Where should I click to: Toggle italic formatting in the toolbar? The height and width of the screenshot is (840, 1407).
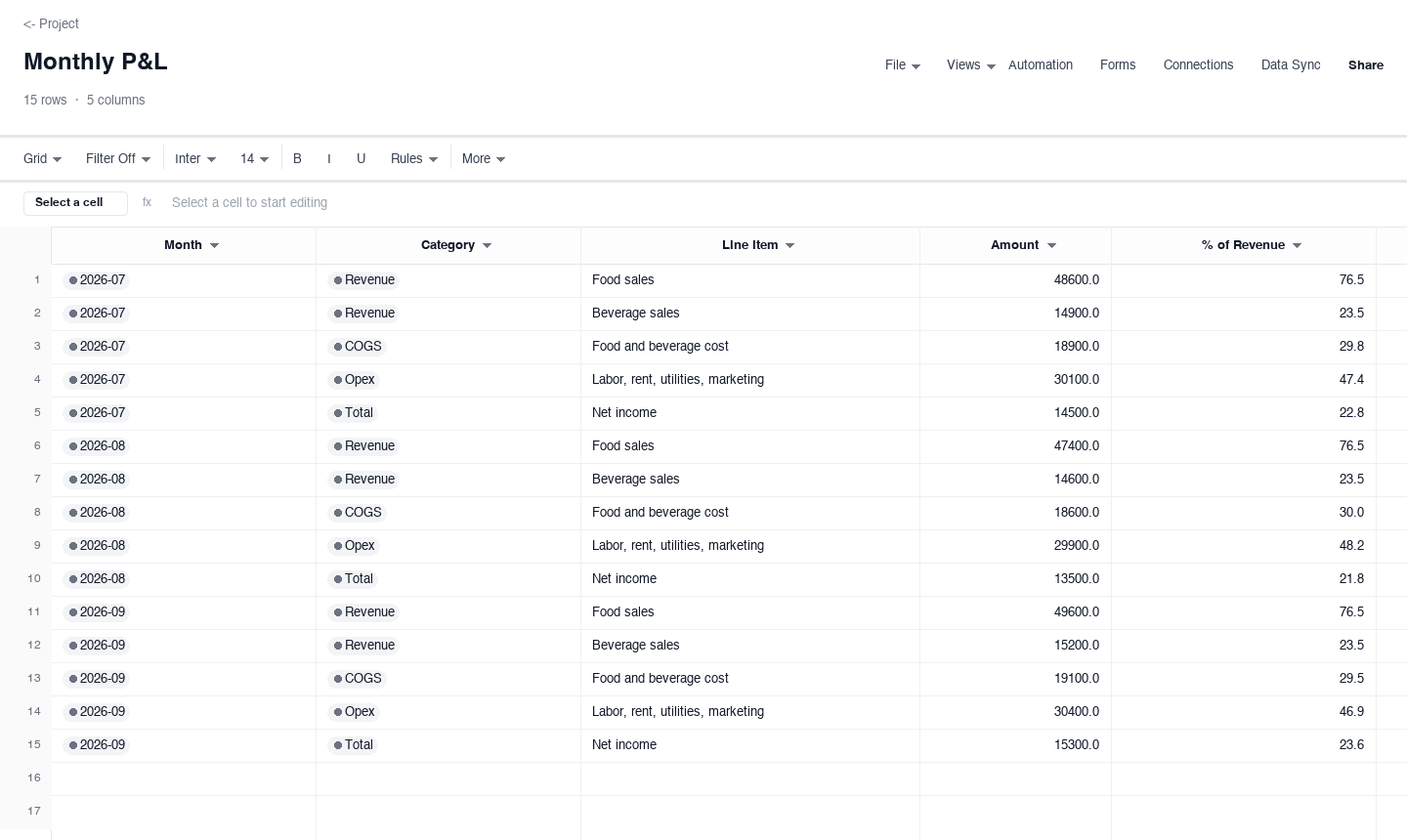(329, 158)
